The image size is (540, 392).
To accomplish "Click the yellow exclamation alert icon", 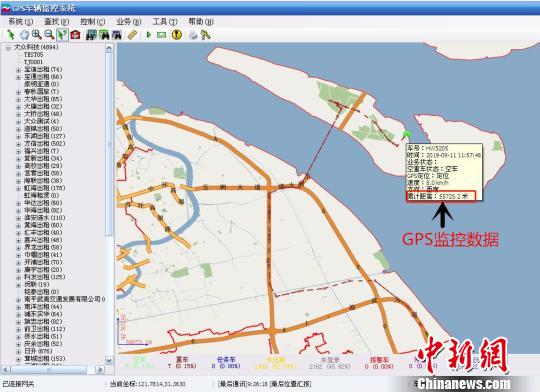I will [177, 35].
